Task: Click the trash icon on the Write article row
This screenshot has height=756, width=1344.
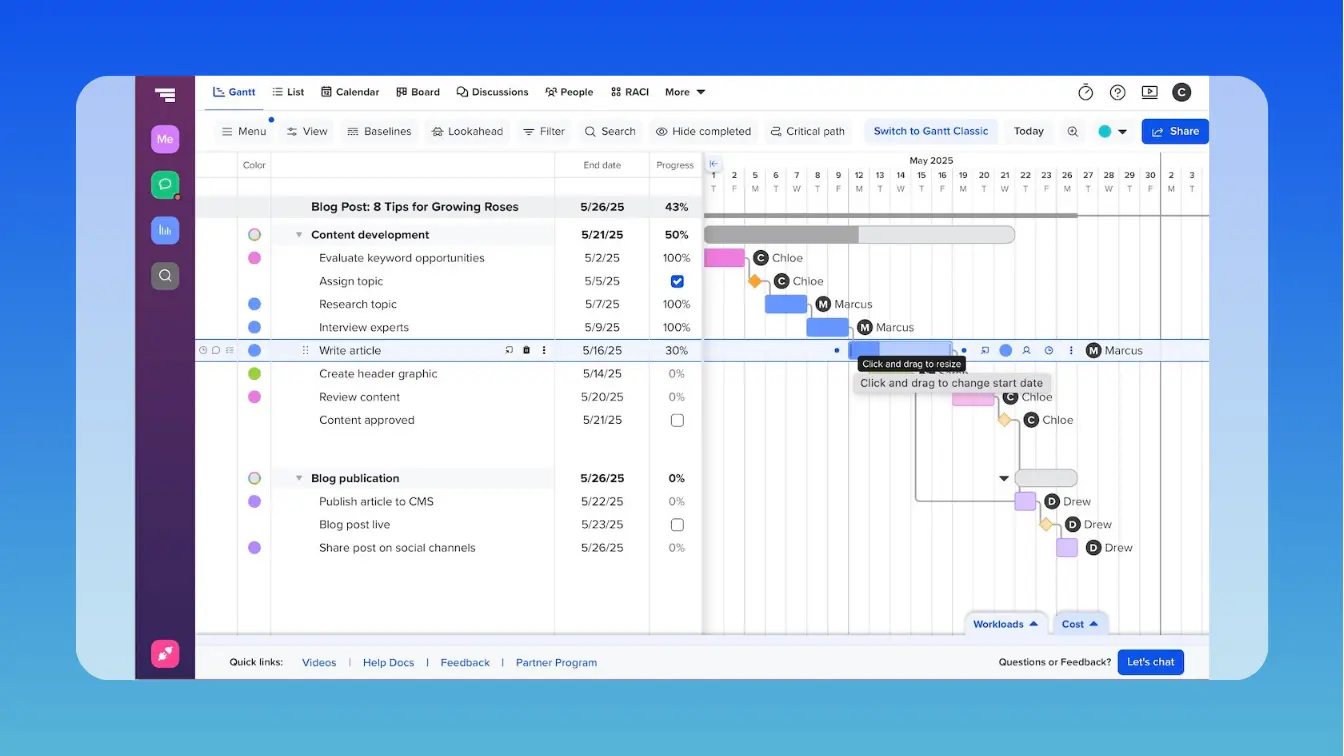Action: pos(526,350)
